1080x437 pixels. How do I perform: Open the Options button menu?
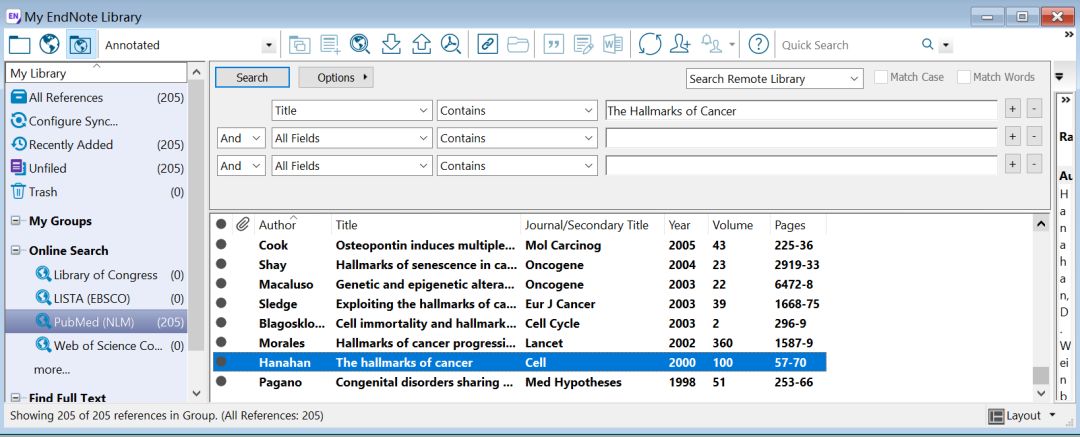click(336, 77)
